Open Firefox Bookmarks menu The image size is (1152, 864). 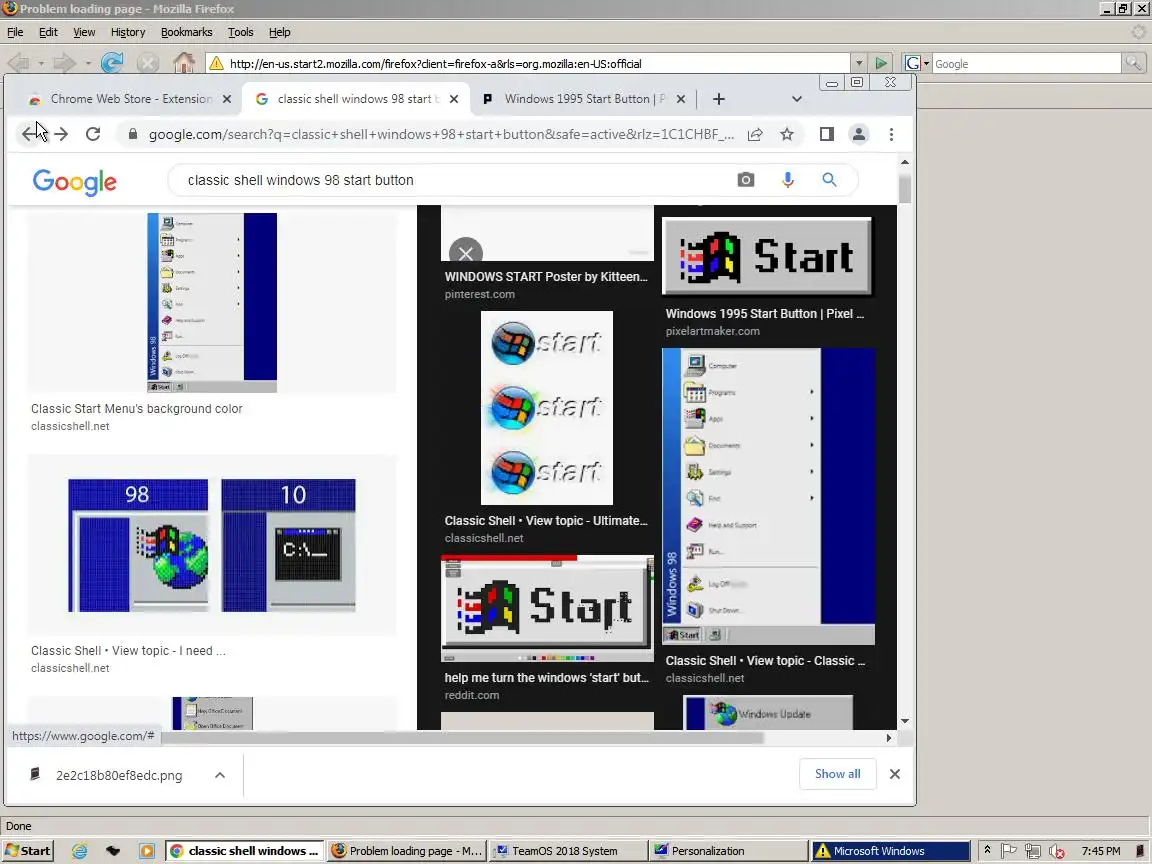point(187,32)
